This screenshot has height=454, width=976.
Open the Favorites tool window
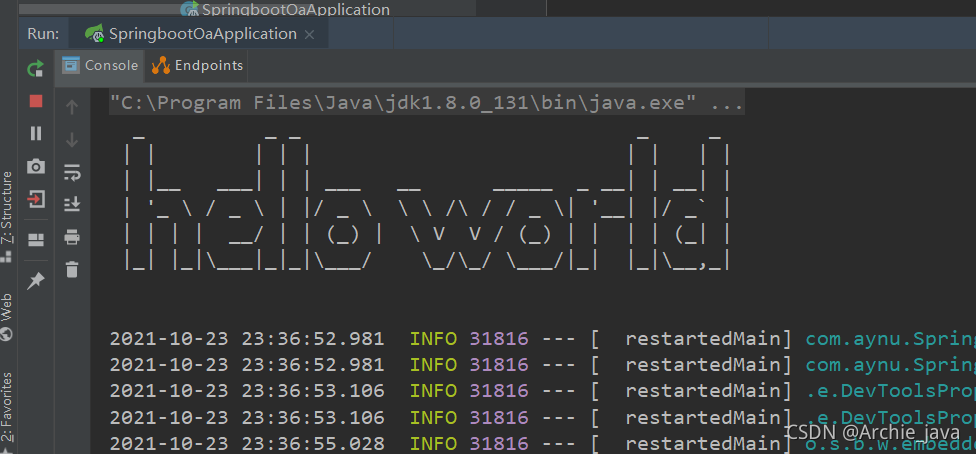point(6,411)
